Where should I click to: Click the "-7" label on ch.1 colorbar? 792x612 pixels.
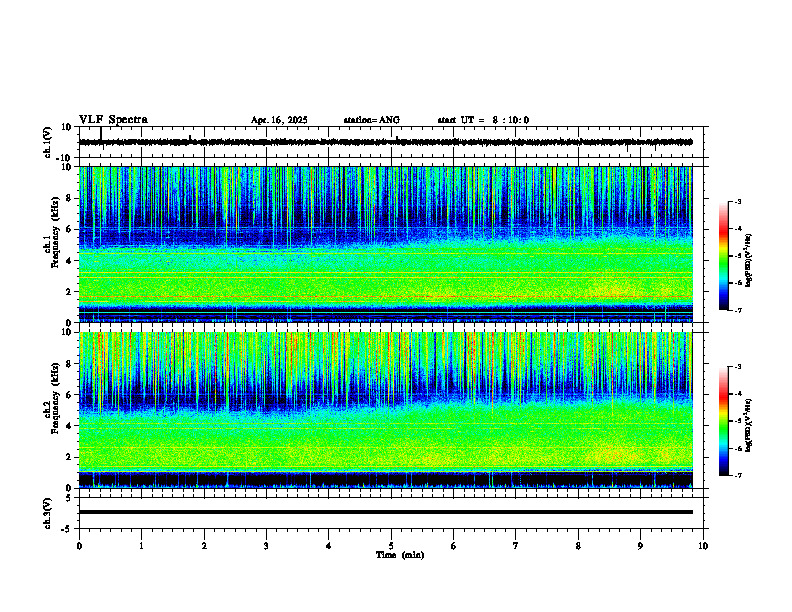click(x=738, y=310)
